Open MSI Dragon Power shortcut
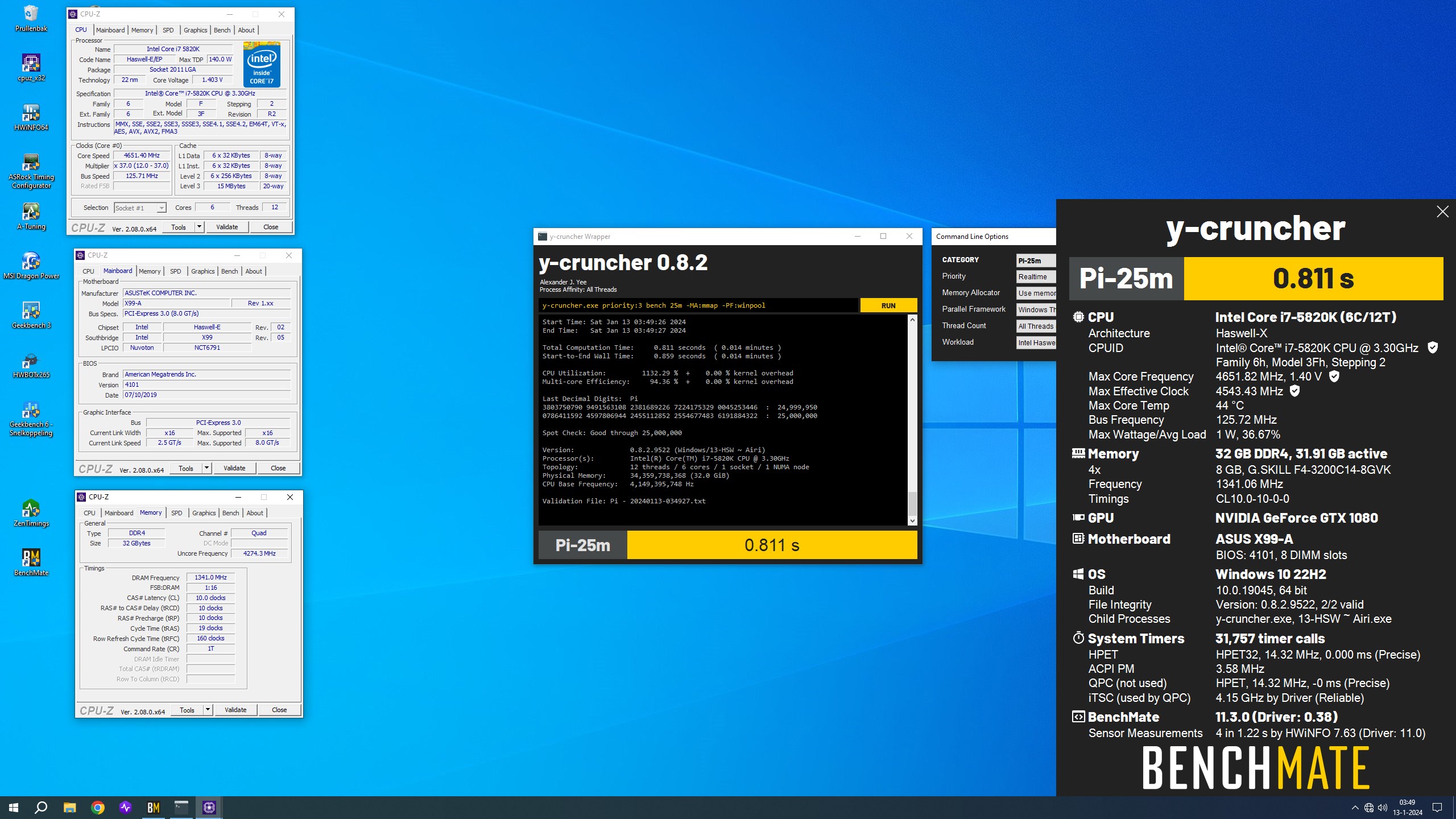Image resolution: width=1456 pixels, height=819 pixels. point(31,266)
